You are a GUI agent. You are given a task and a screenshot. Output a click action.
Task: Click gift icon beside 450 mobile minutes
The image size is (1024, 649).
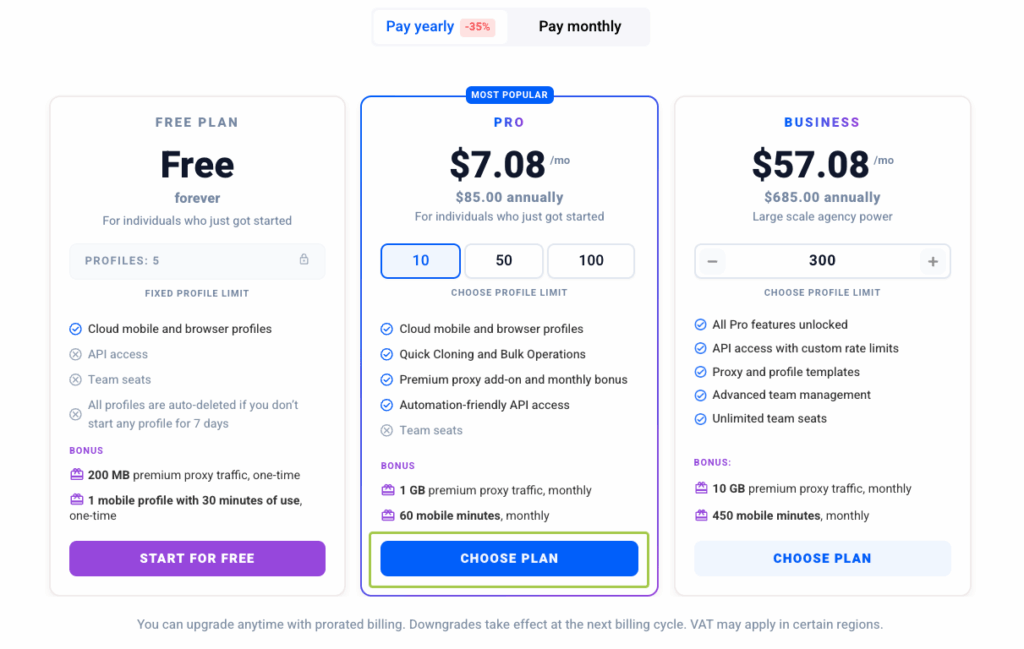[701, 515]
